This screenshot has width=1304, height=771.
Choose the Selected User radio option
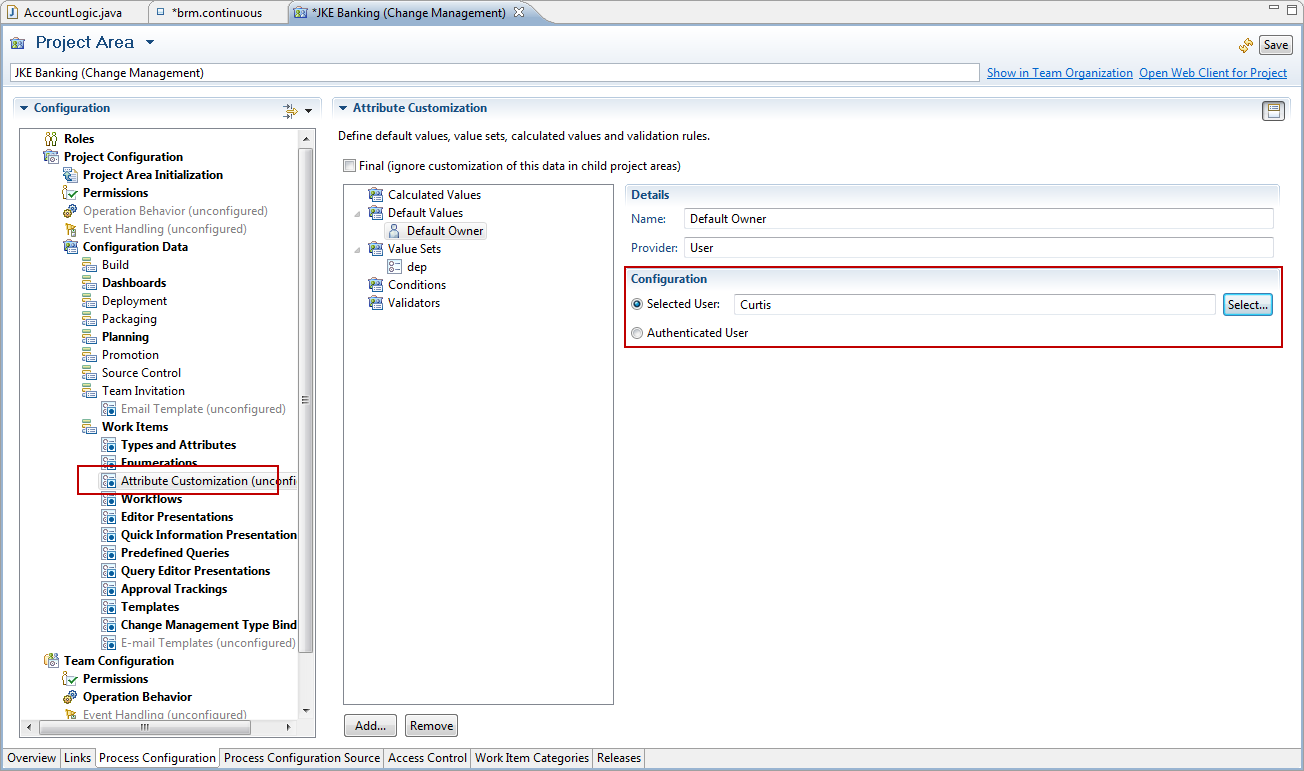coord(637,304)
